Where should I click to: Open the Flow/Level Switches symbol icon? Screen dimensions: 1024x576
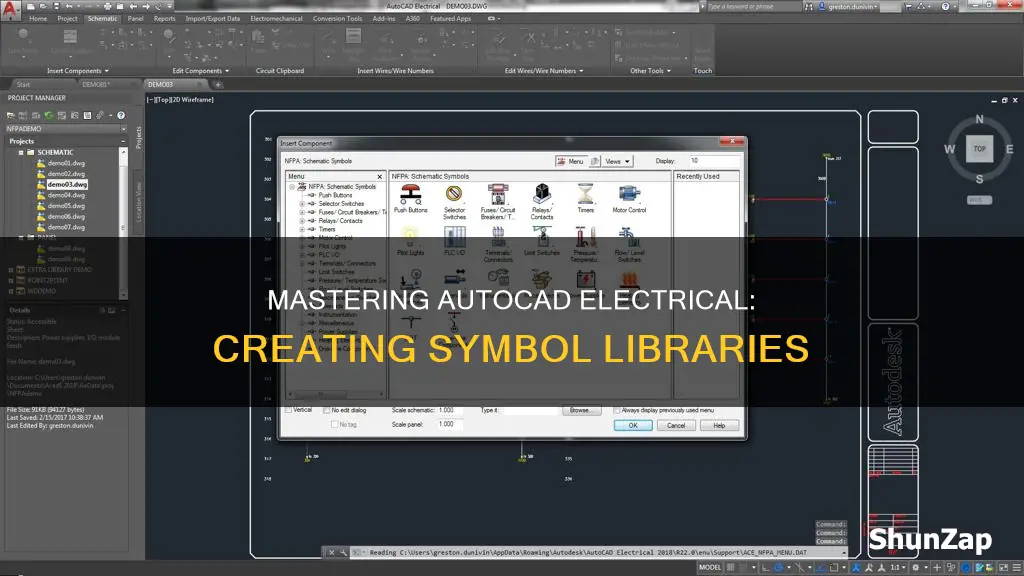click(629, 237)
